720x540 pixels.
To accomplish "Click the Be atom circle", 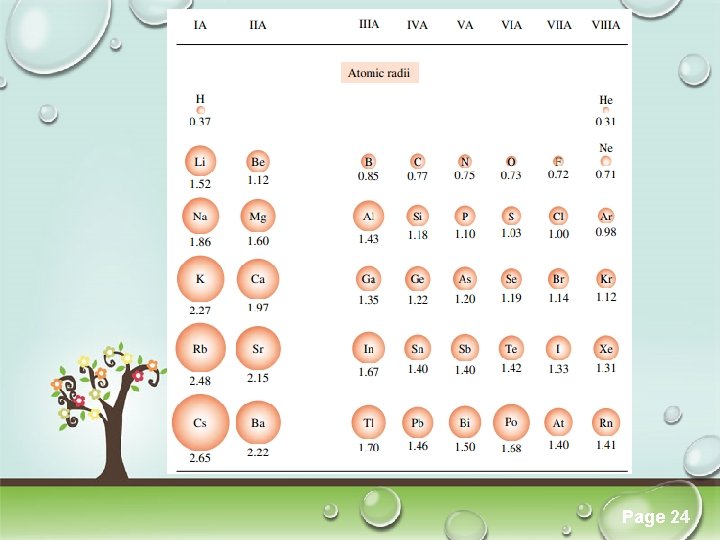I will [x=258, y=162].
